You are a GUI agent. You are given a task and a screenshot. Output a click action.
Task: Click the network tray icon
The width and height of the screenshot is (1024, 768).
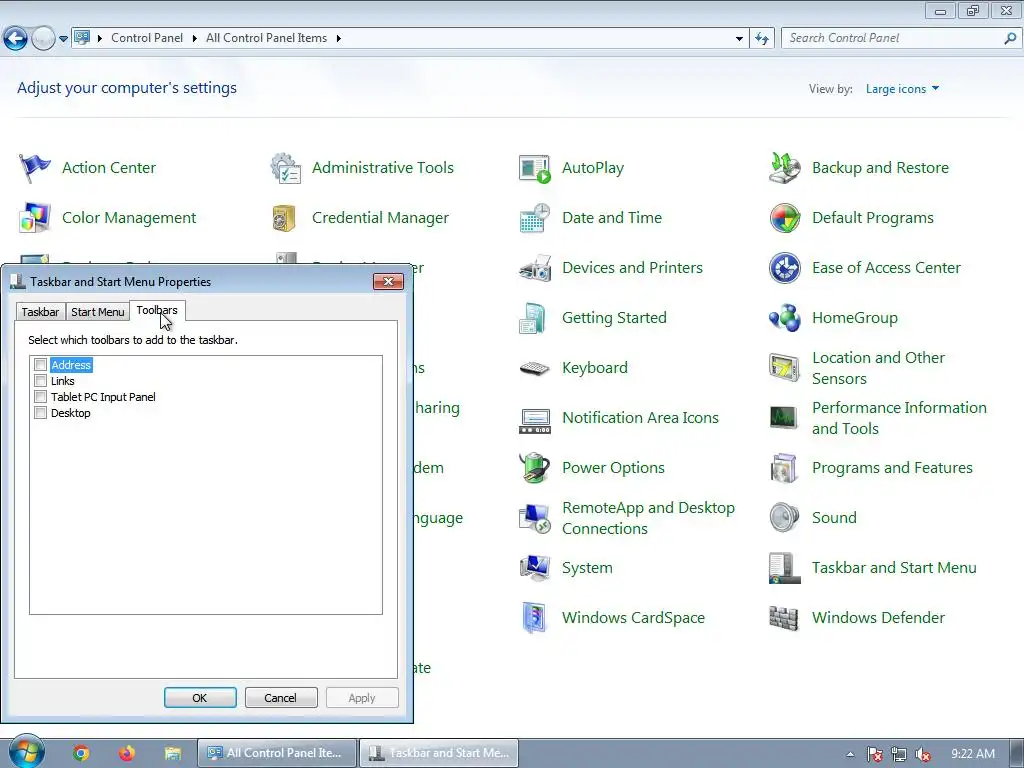coord(899,754)
